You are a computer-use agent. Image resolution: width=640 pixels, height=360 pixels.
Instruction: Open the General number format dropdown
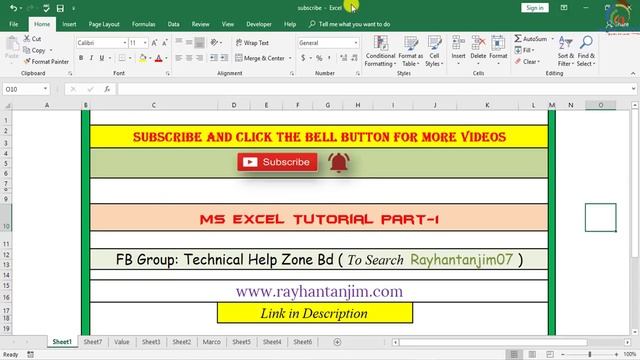coord(356,43)
